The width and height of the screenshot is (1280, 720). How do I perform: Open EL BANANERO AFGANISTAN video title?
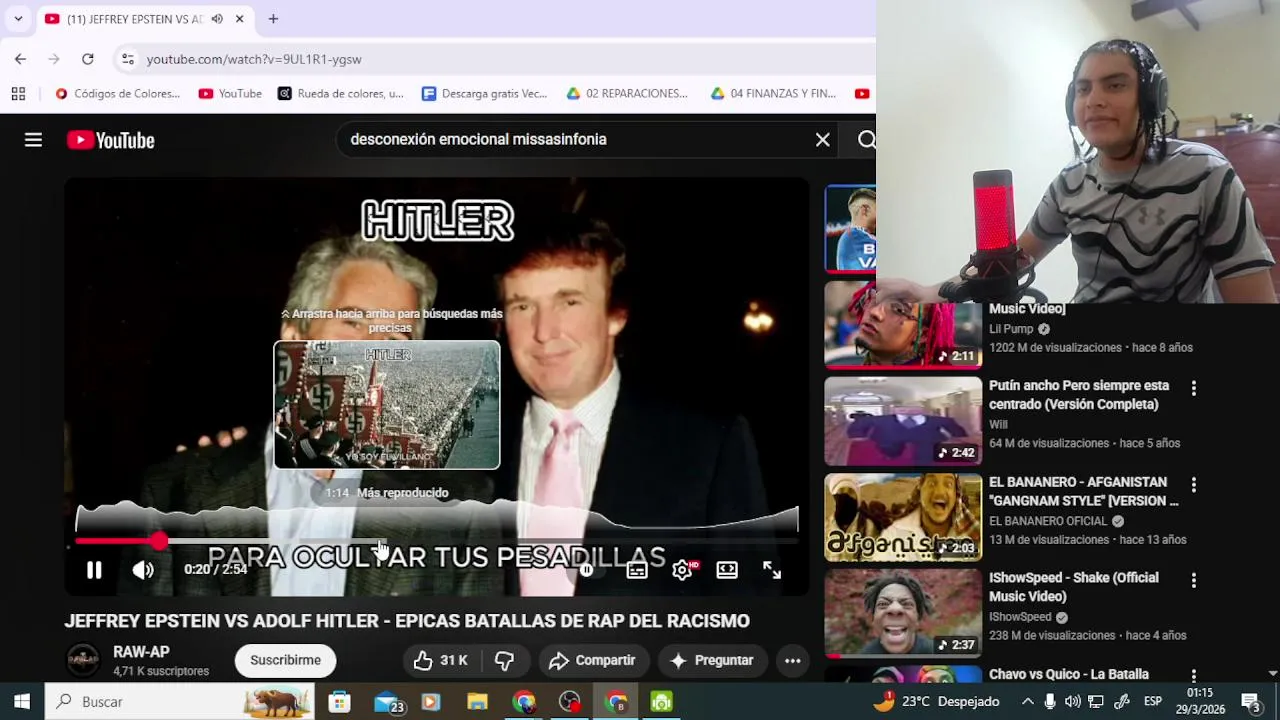(x=1084, y=491)
